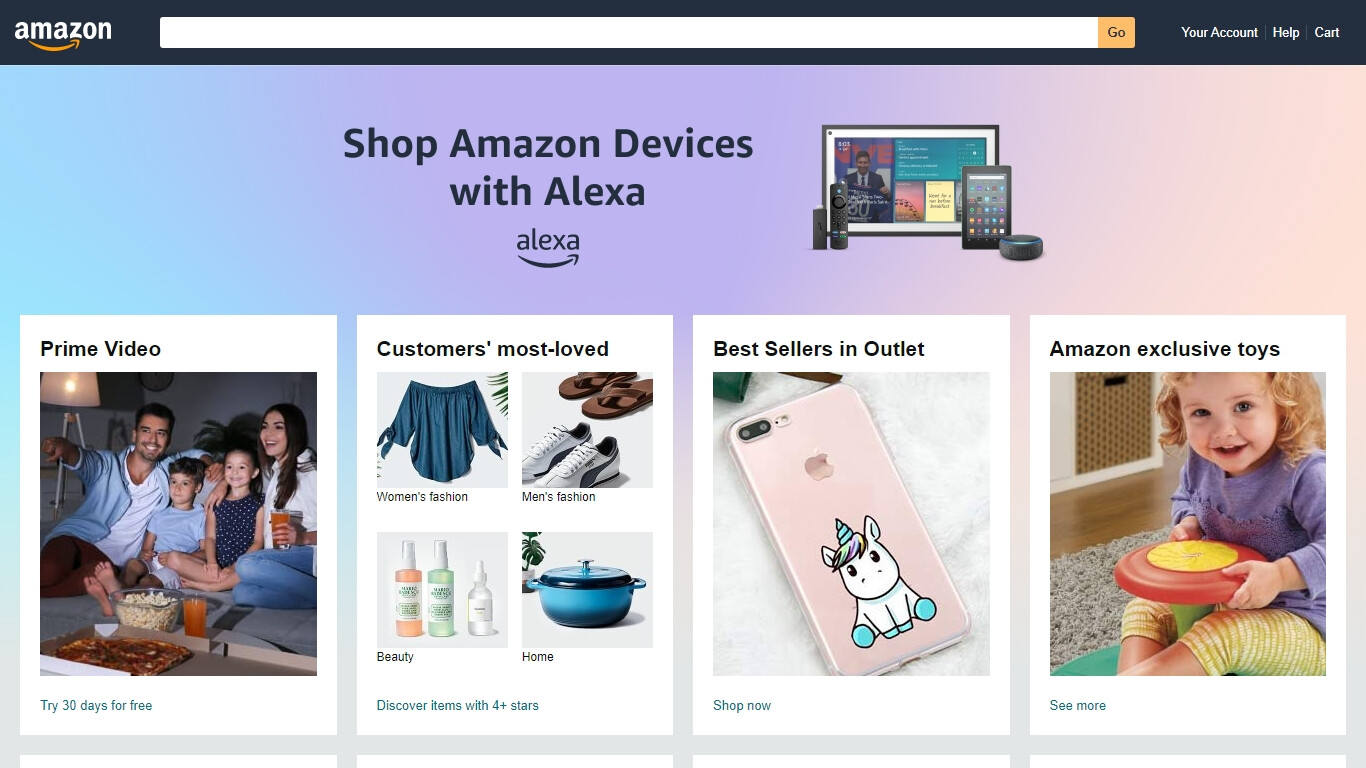Click See more under exclusive toys
Viewport: 1366px width, 768px height.
(1078, 705)
